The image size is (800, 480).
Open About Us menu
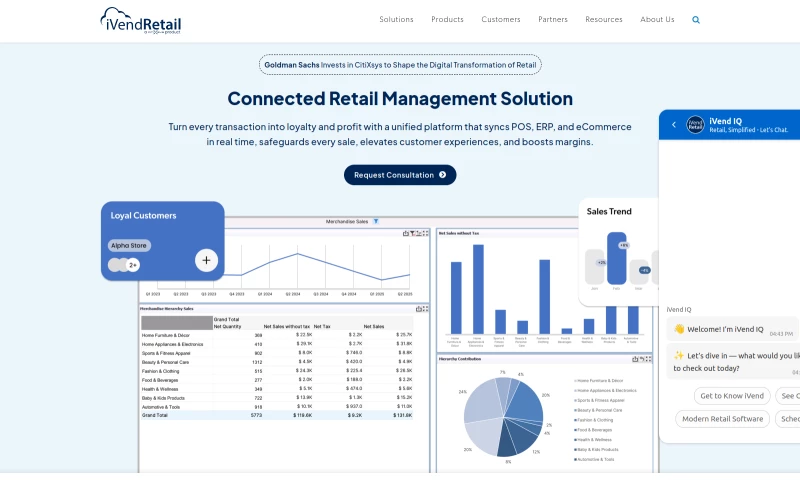point(657,19)
